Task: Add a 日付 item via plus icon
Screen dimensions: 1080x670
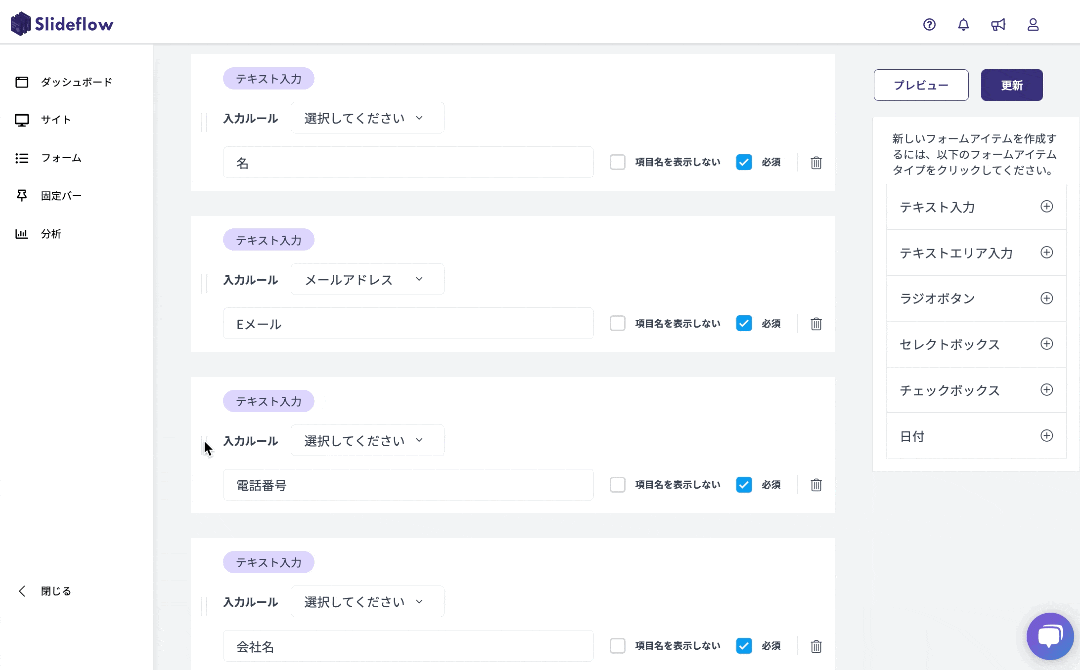Action: click(1047, 436)
